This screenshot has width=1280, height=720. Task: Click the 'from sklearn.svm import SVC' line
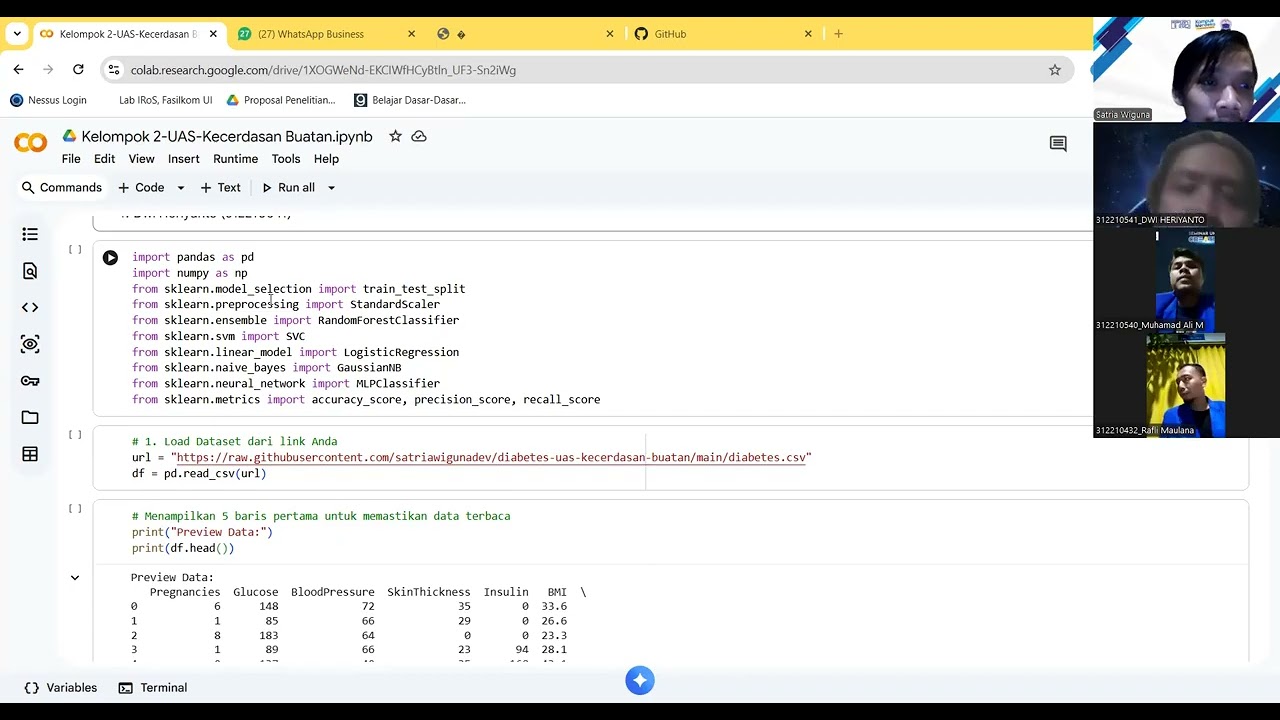pos(218,336)
